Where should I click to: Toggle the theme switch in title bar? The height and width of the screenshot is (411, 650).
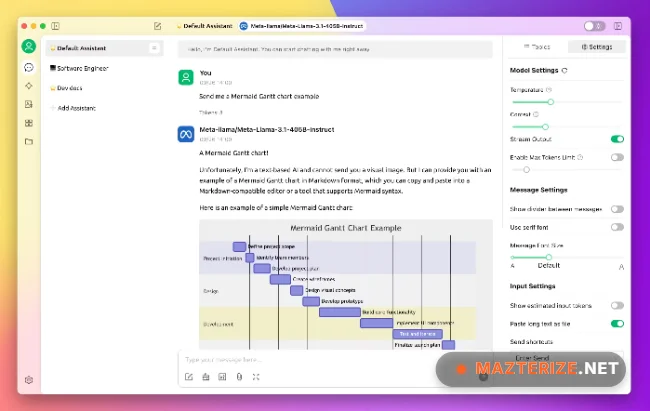(594, 26)
